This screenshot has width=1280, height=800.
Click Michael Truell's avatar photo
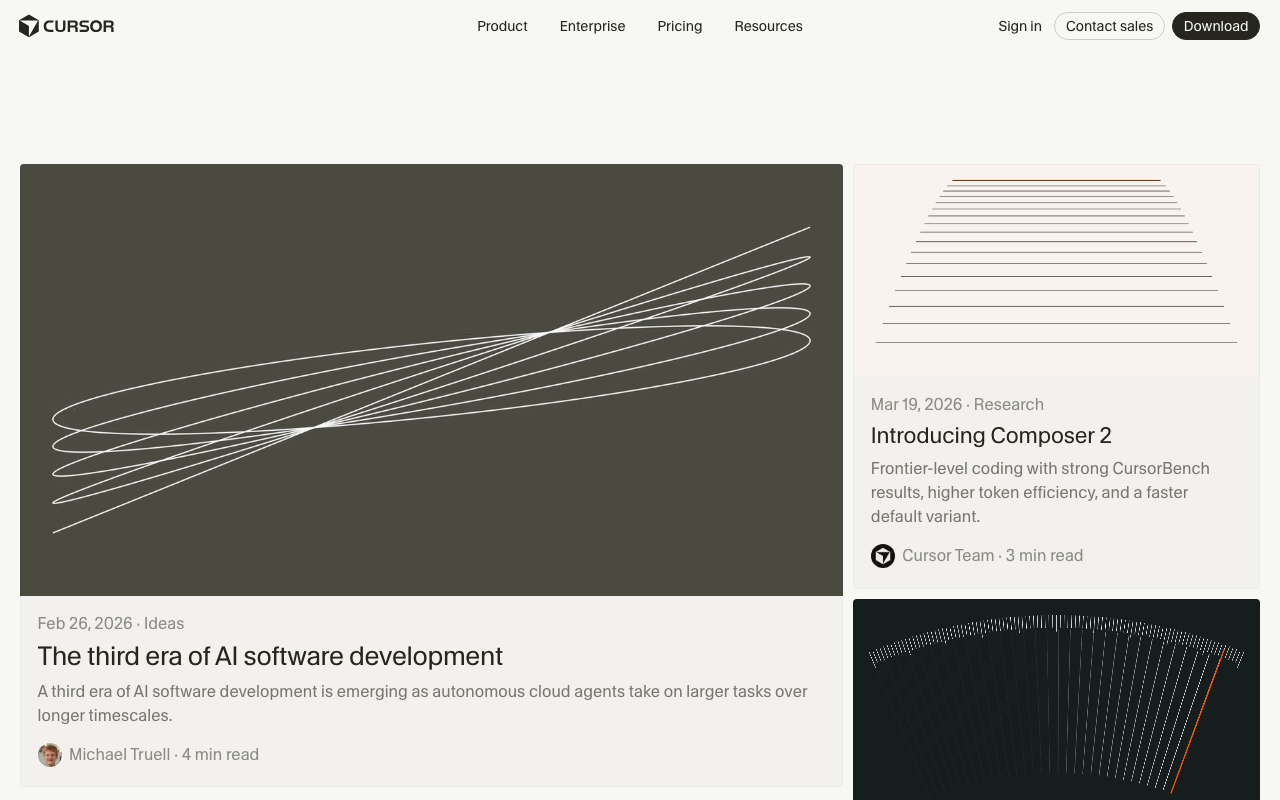coord(50,755)
